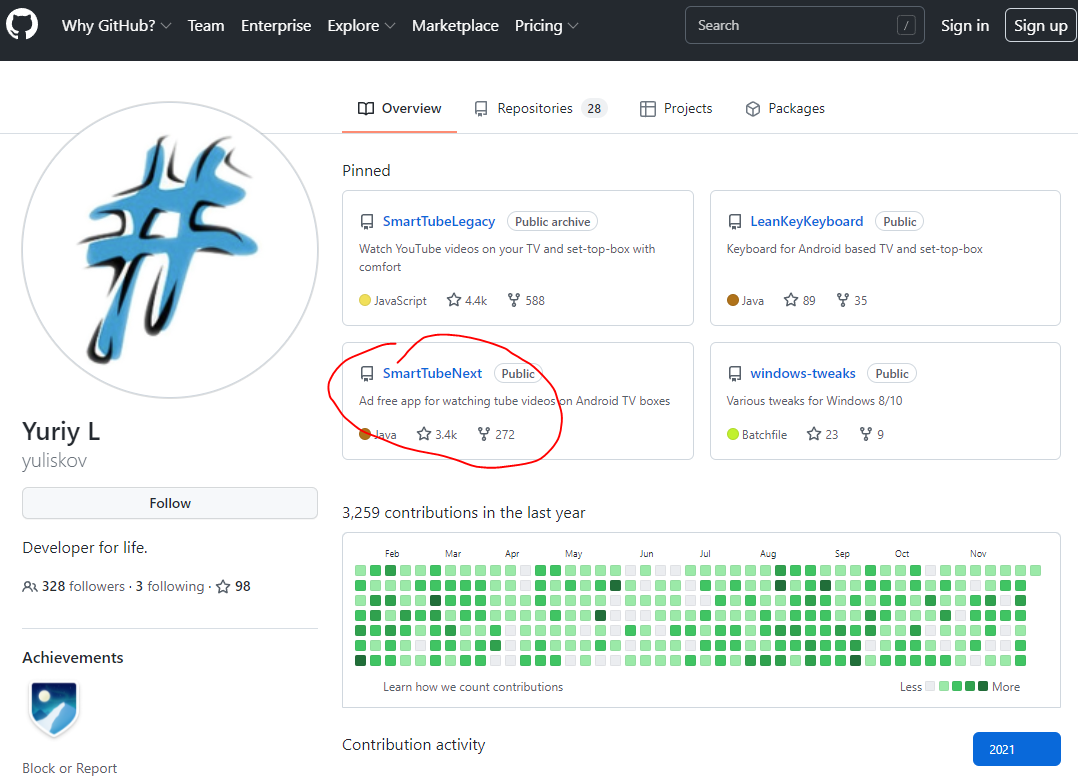The image size is (1078, 781).
Task: Focus the Search input field
Action: [804, 25]
